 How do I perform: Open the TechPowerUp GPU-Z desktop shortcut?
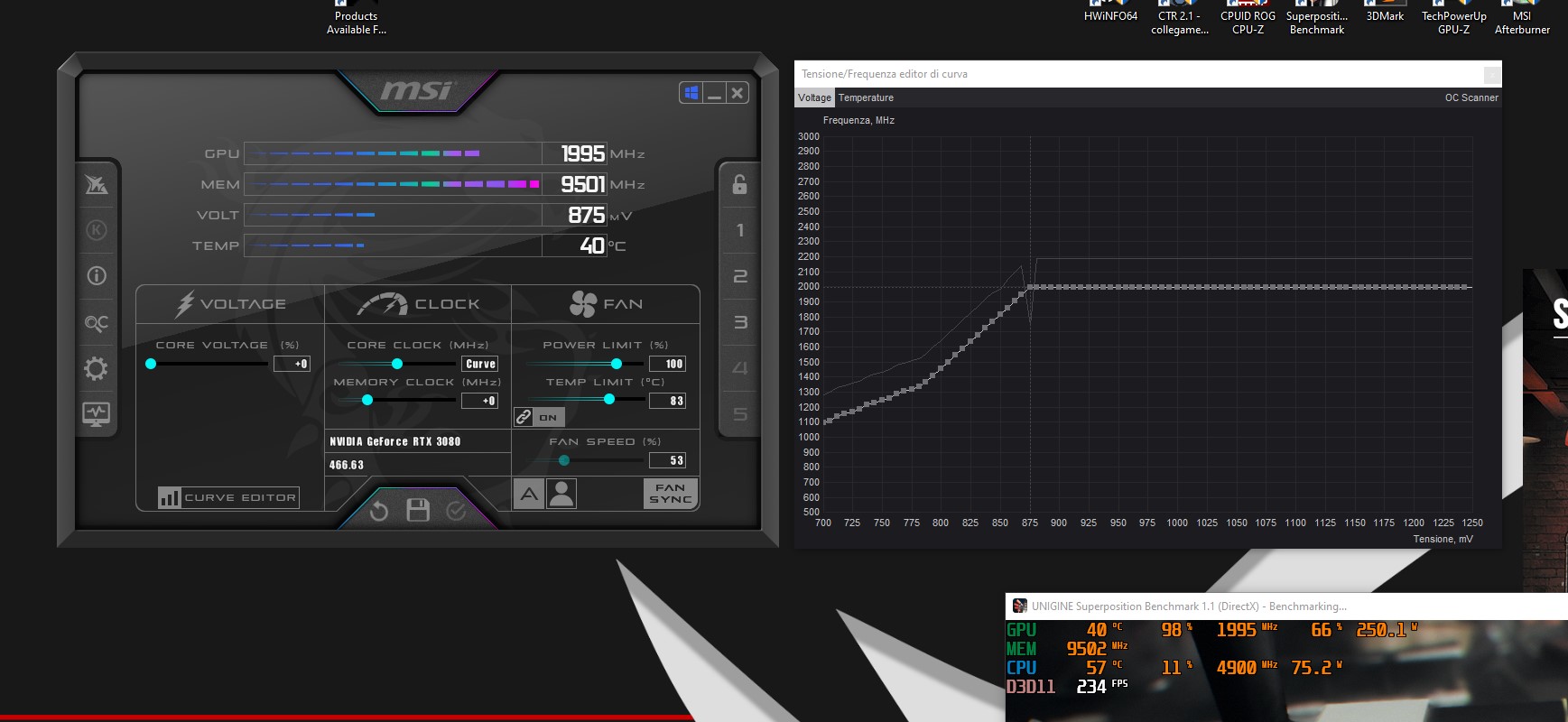(x=1453, y=18)
